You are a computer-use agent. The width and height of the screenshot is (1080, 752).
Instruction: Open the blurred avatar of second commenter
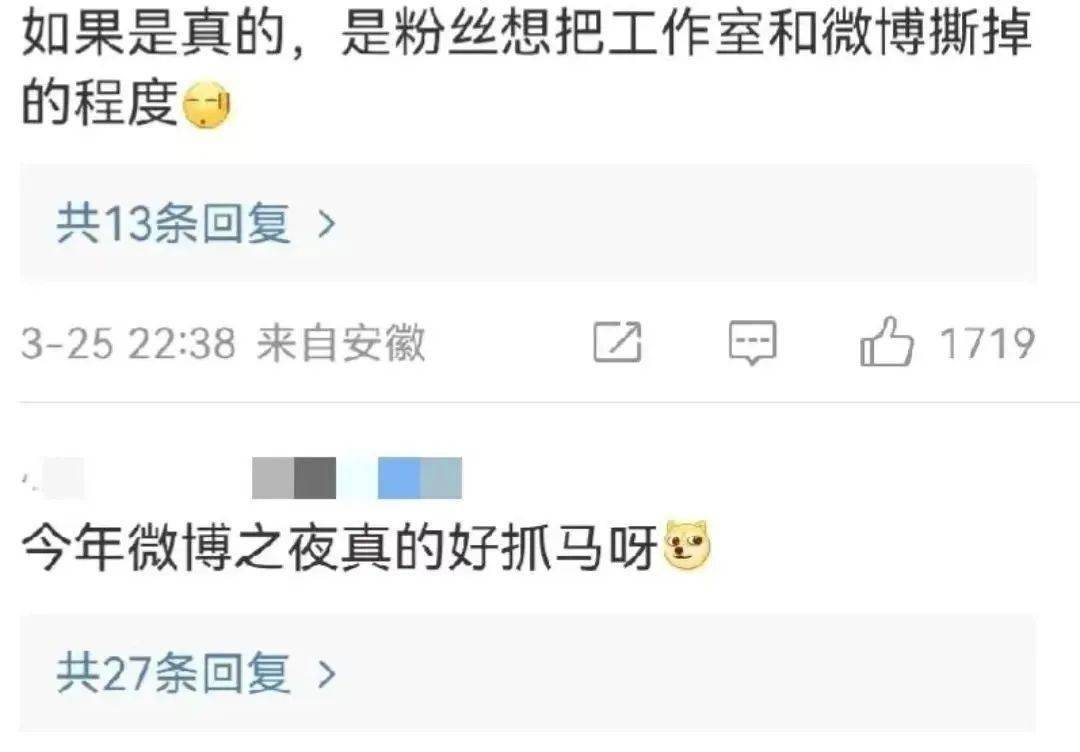[54, 477]
